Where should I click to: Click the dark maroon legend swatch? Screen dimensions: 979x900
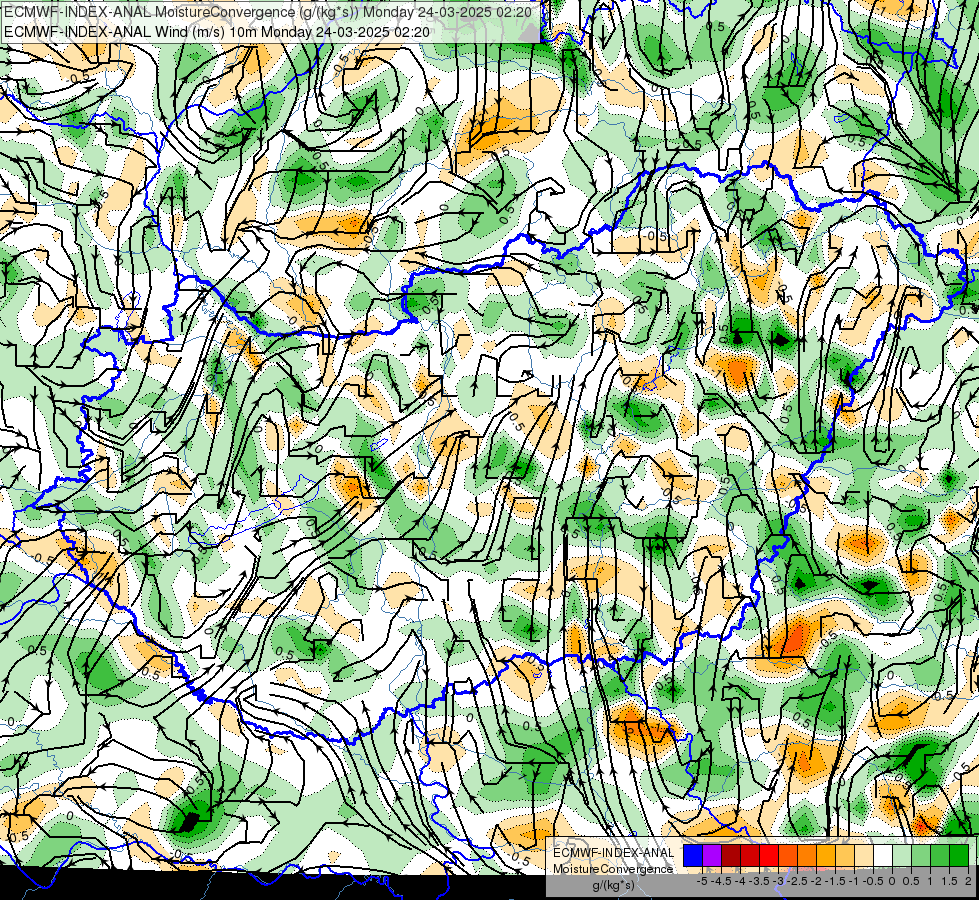[x=731, y=856]
